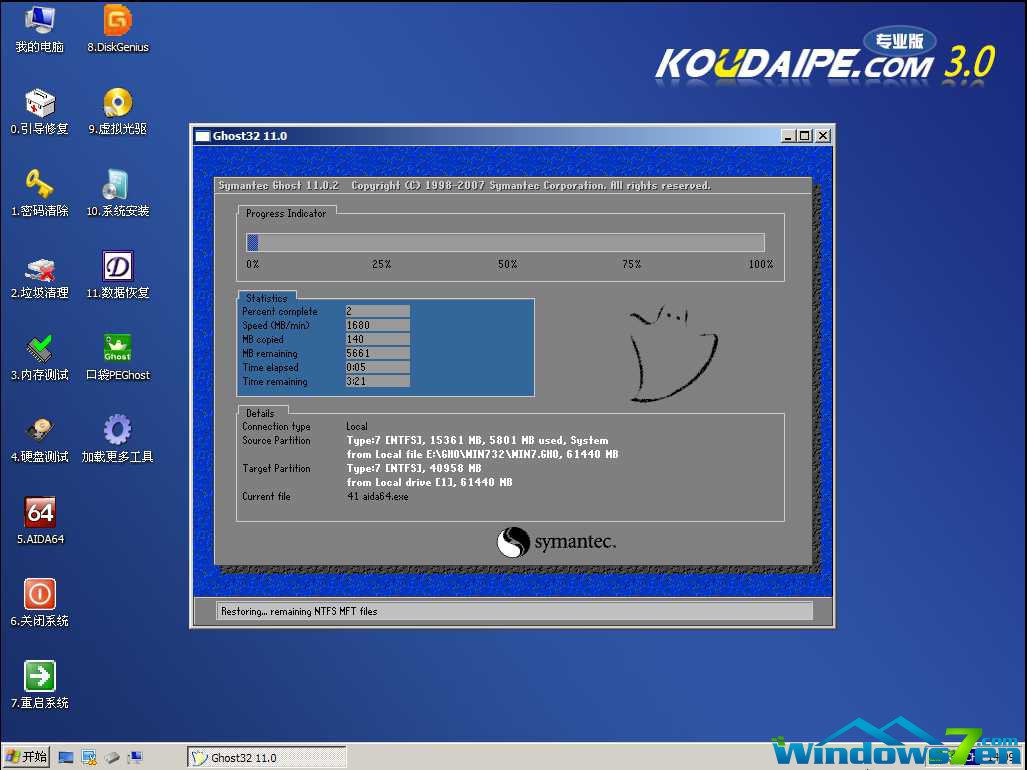Select Ghost32 11.0 taskbar button
1027x770 pixels.
[267, 758]
